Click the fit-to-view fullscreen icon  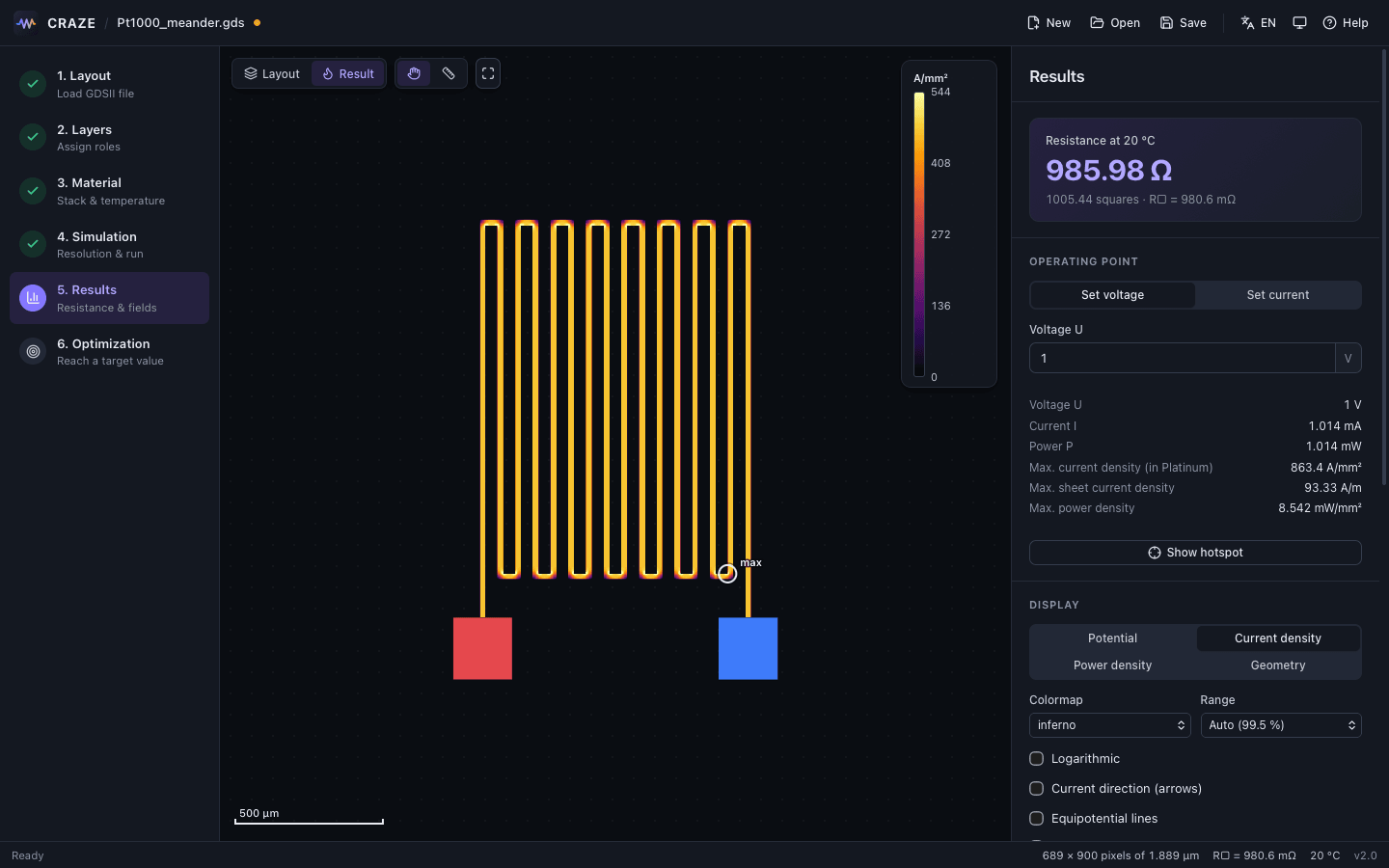tap(488, 73)
